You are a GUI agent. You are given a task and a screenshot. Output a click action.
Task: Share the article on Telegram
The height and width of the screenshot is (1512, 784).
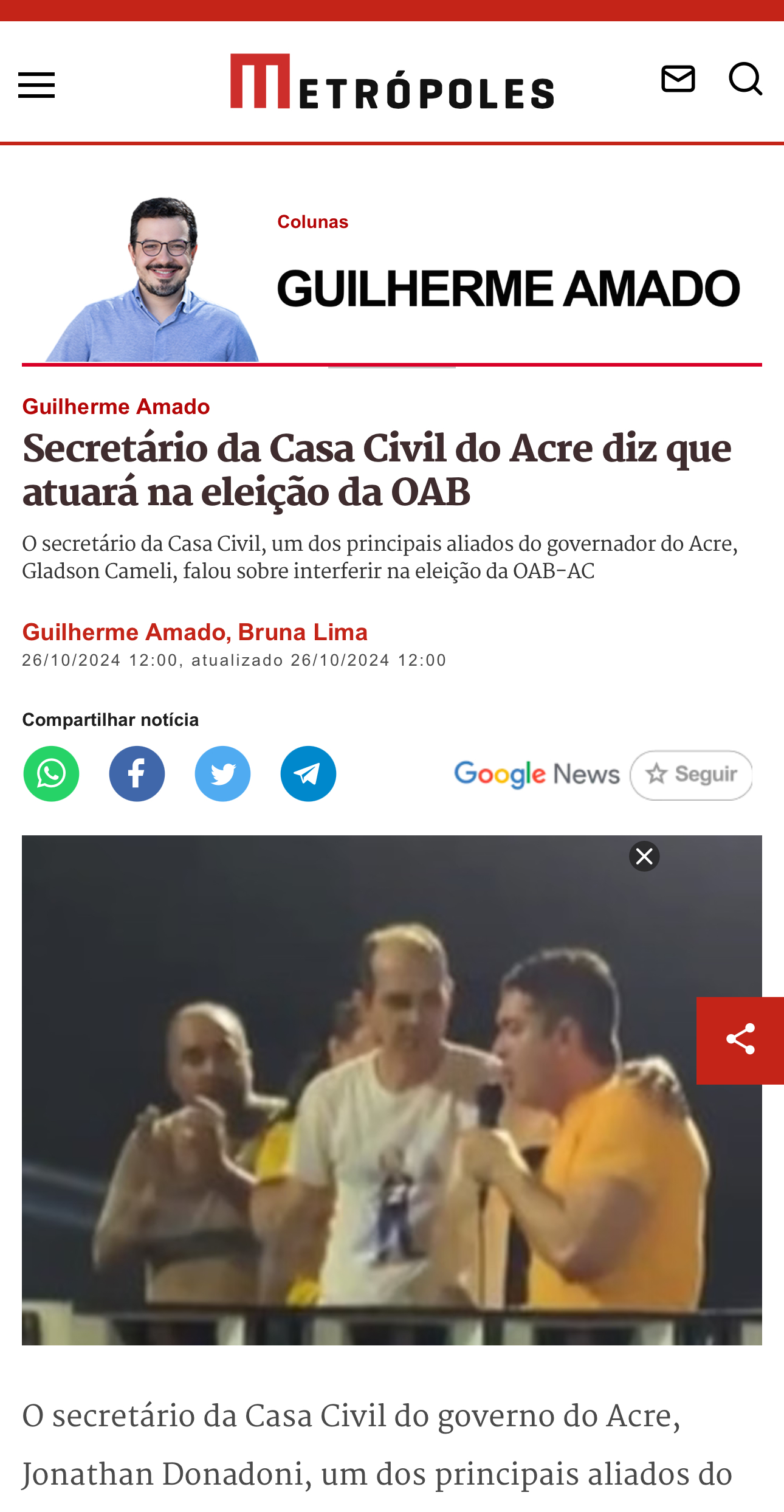pos(308,773)
